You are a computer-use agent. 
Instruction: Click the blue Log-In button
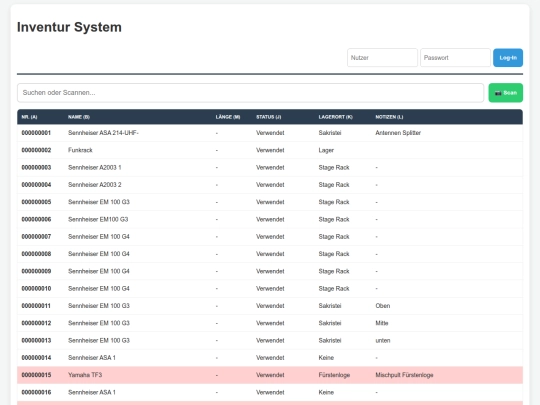pos(508,58)
